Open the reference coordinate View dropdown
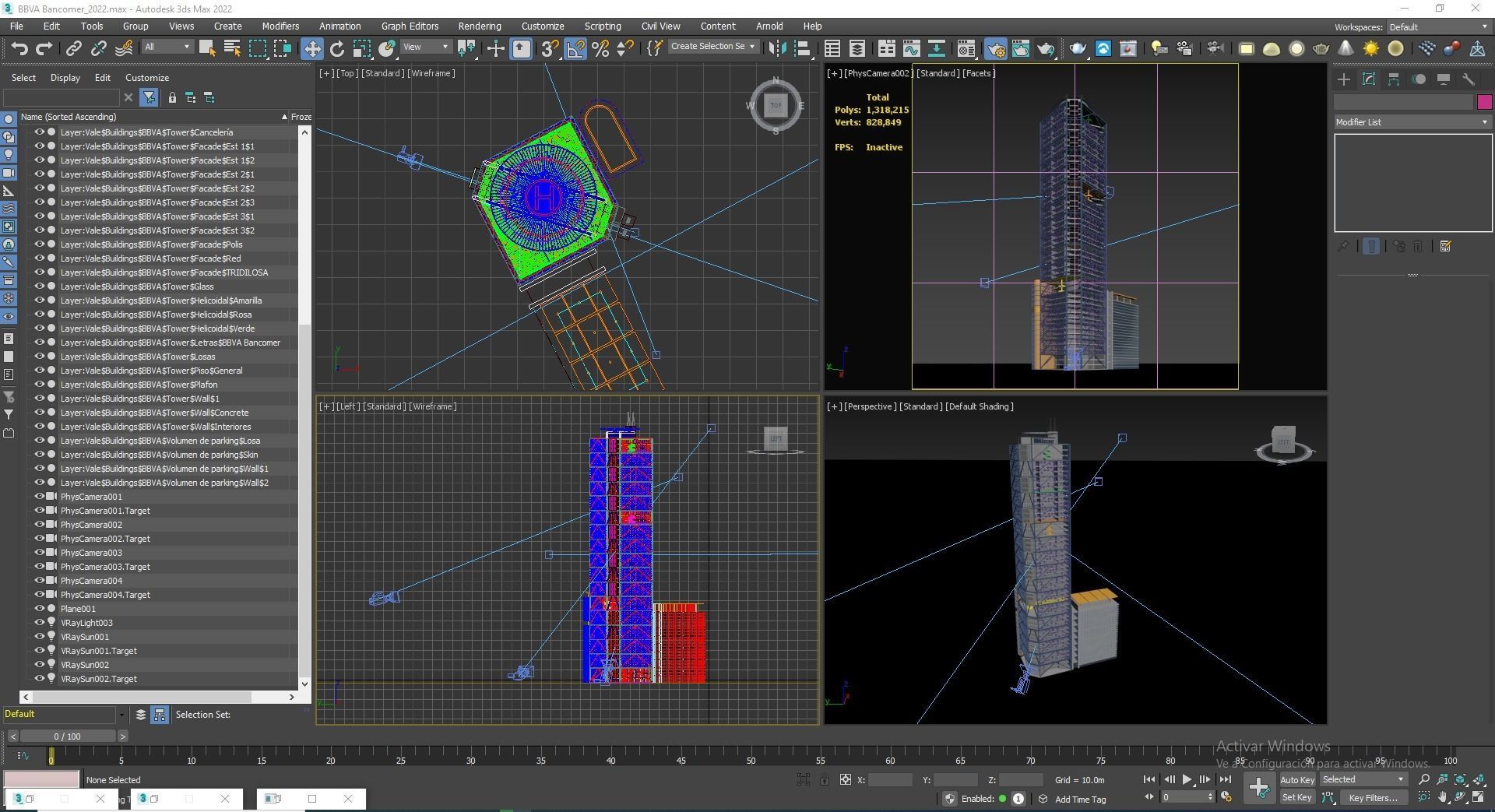The width and height of the screenshot is (1495, 812). pos(425,47)
